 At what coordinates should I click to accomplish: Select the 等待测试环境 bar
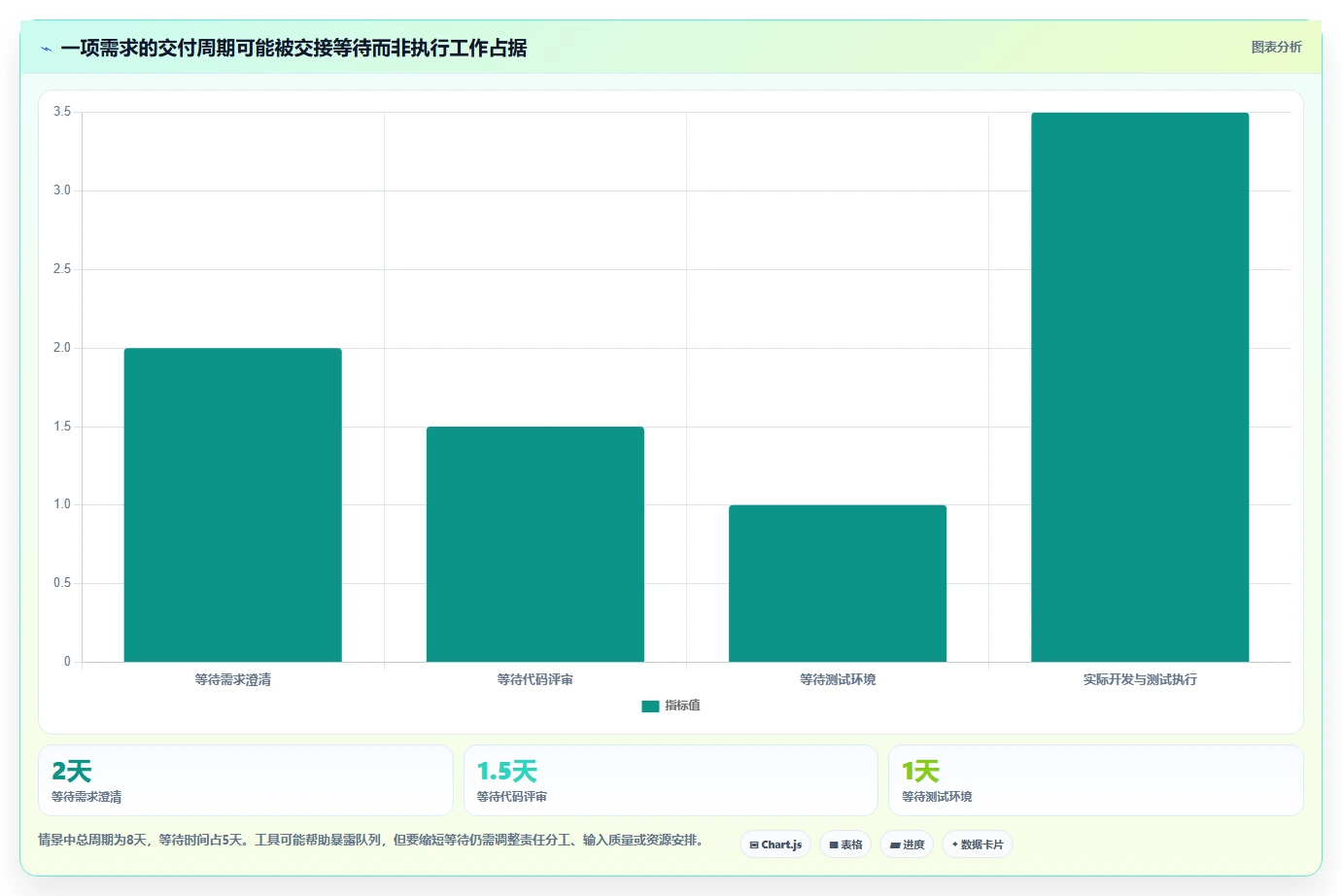[x=837, y=583]
